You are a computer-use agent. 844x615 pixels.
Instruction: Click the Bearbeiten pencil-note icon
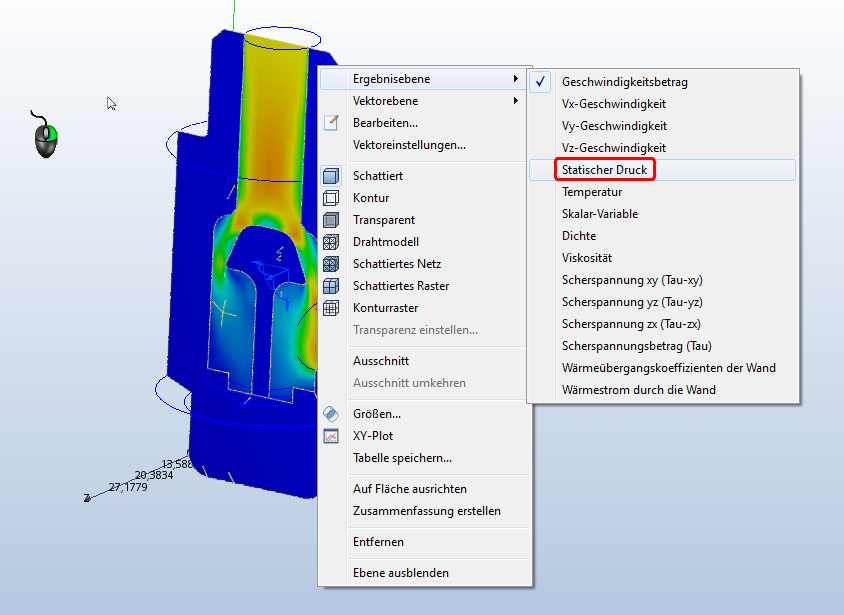pyautogui.click(x=331, y=123)
